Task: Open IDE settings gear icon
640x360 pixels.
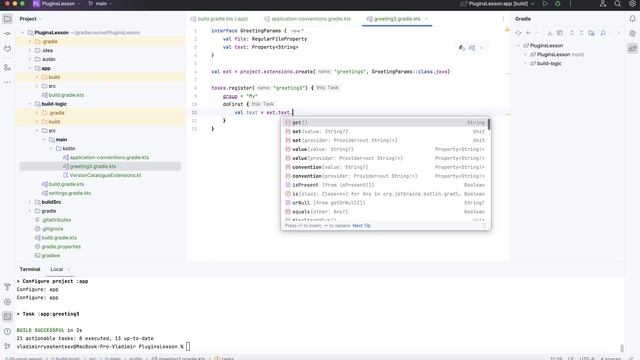Action: click(632, 4)
